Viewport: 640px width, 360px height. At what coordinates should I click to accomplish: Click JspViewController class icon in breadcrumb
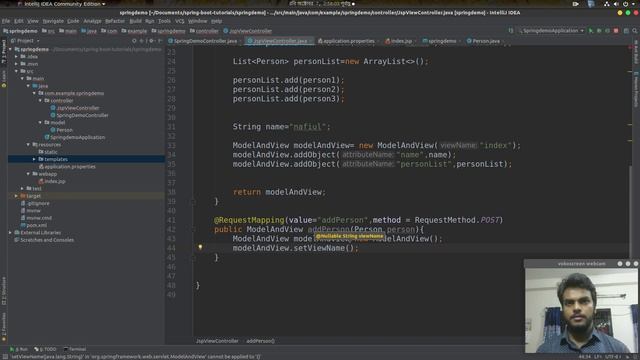point(226,31)
